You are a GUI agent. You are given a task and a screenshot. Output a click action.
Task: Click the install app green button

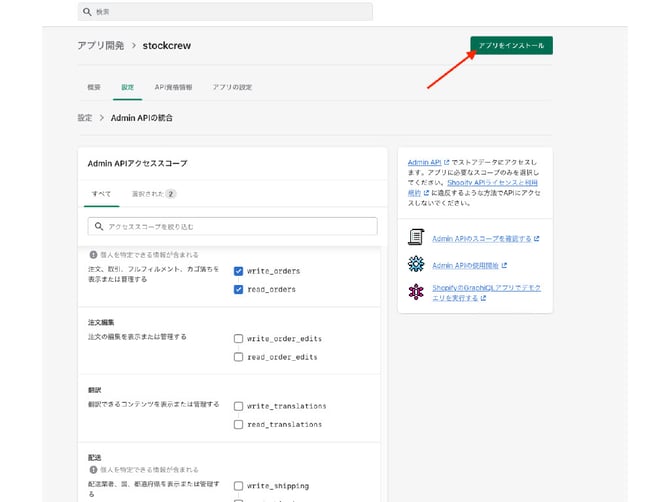[511, 45]
